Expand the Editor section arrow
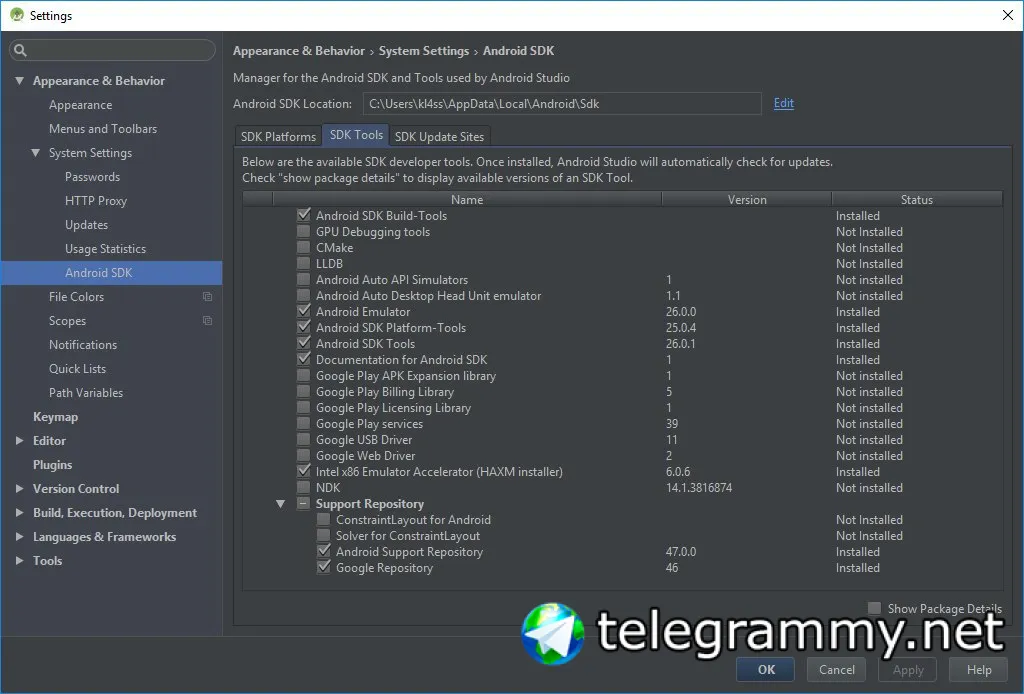The image size is (1024, 694). (x=20, y=441)
